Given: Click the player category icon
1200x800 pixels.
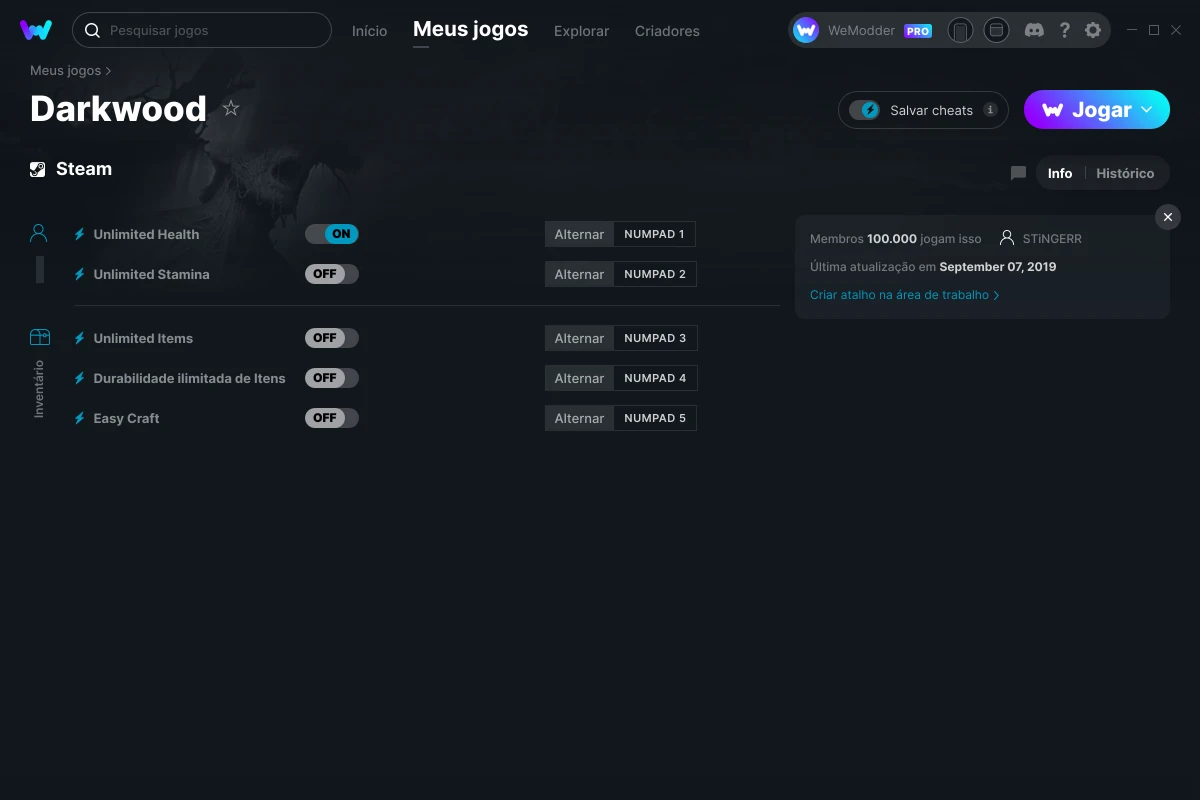Looking at the screenshot, I should click(39, 233).
